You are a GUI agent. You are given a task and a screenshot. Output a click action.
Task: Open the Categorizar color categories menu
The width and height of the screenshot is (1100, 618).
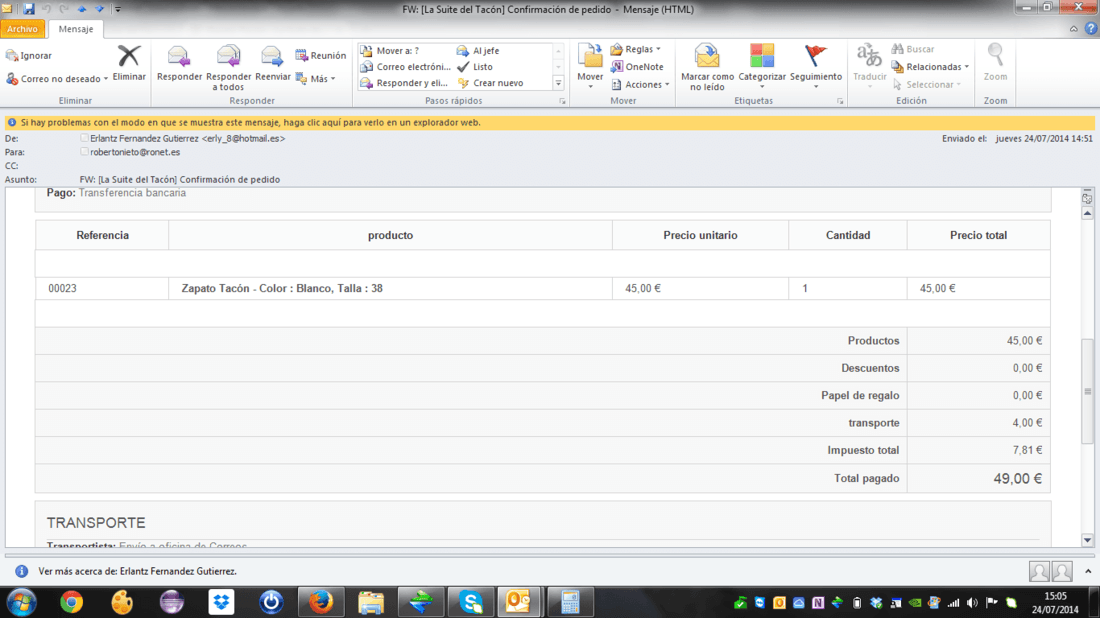coord(762,65)
